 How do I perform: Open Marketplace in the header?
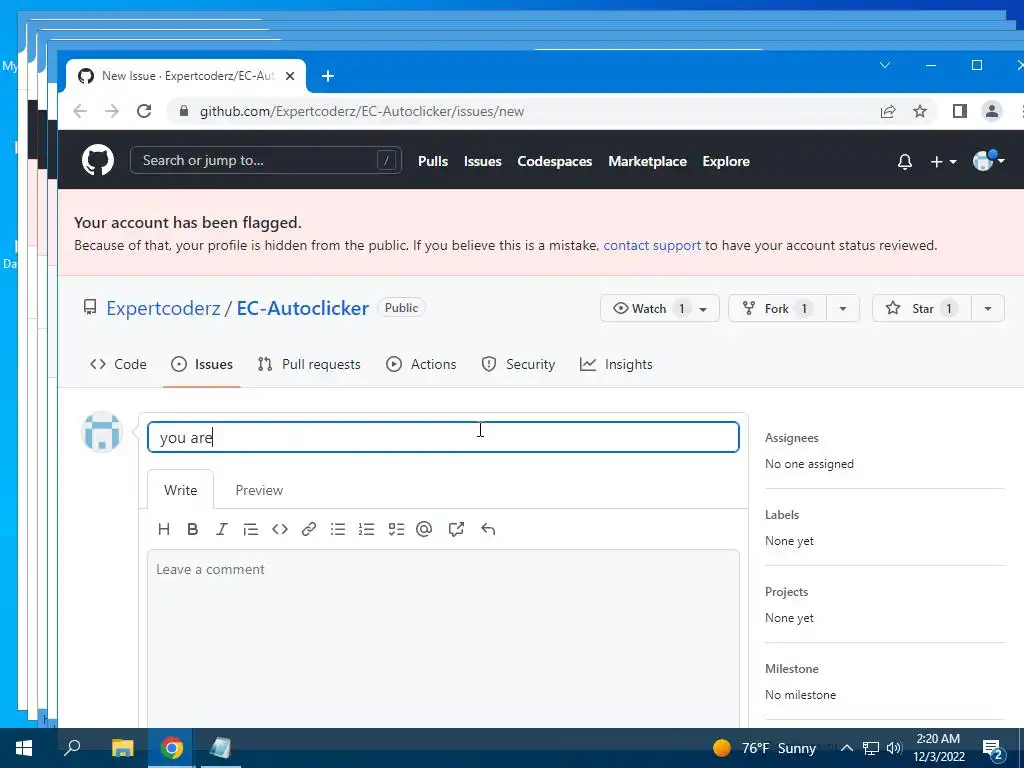coord(647,161)
